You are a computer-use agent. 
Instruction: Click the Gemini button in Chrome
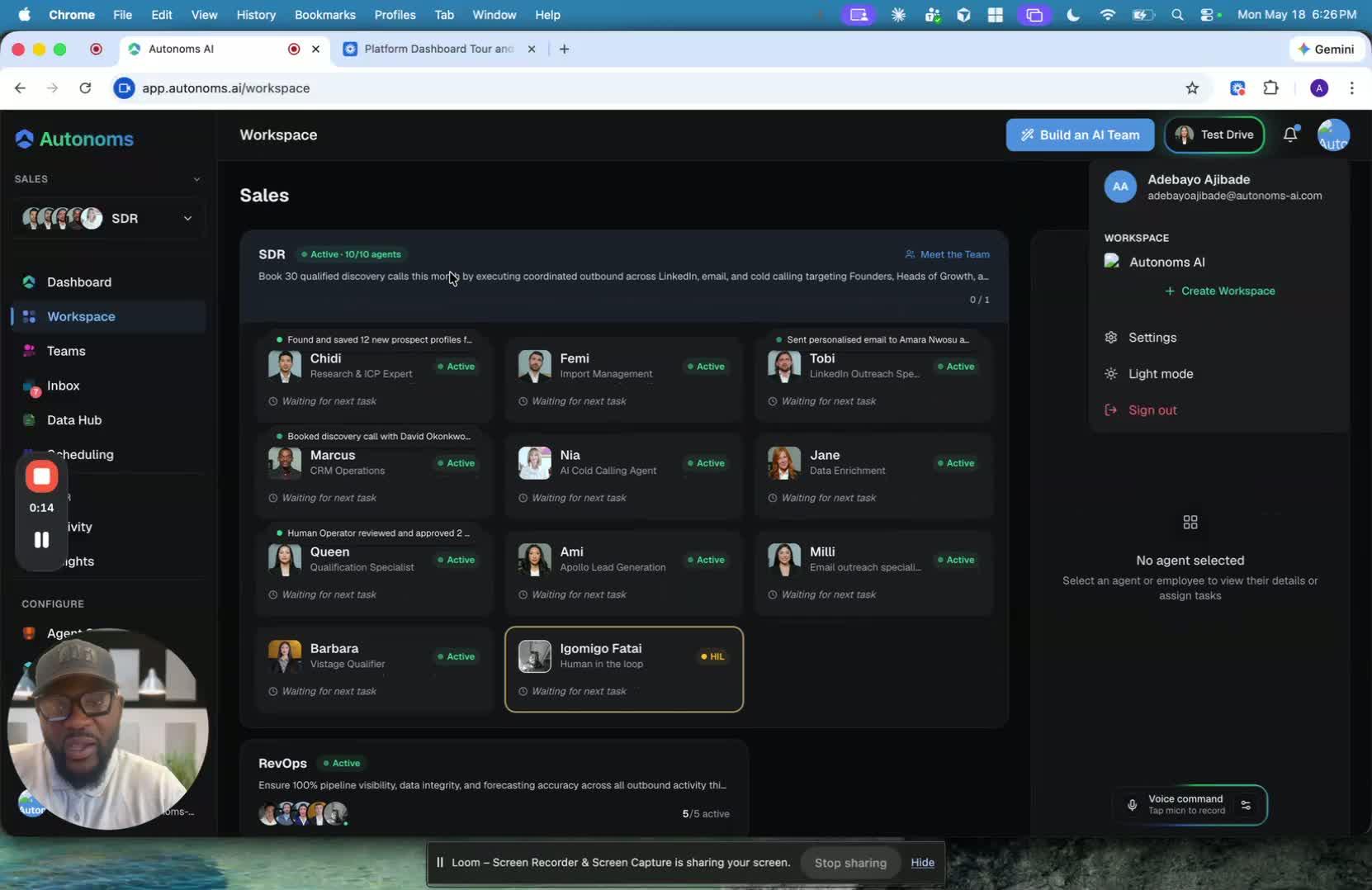pyautogui.click(x=1326, y=49)
